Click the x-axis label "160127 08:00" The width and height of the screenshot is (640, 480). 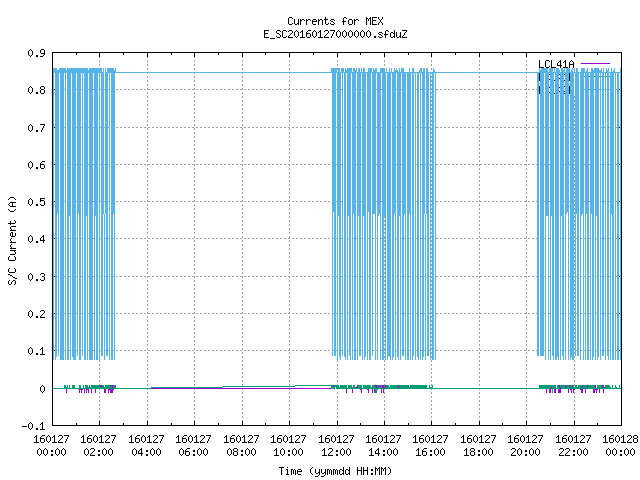click(241, 446)
